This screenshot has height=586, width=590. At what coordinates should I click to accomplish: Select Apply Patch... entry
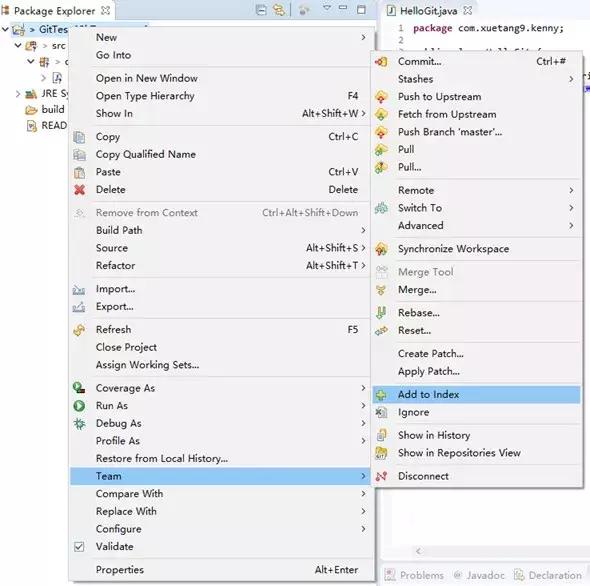coord(476,371)
